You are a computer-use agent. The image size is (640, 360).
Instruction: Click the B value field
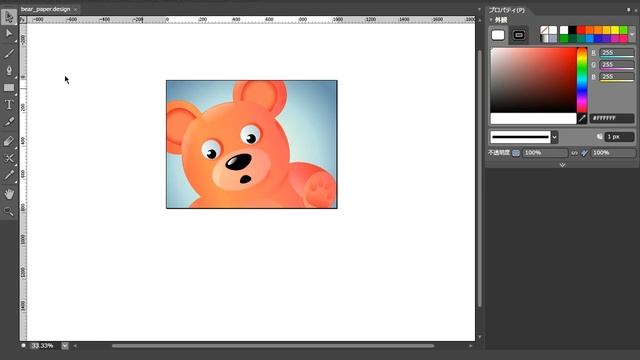pos(616,77)
